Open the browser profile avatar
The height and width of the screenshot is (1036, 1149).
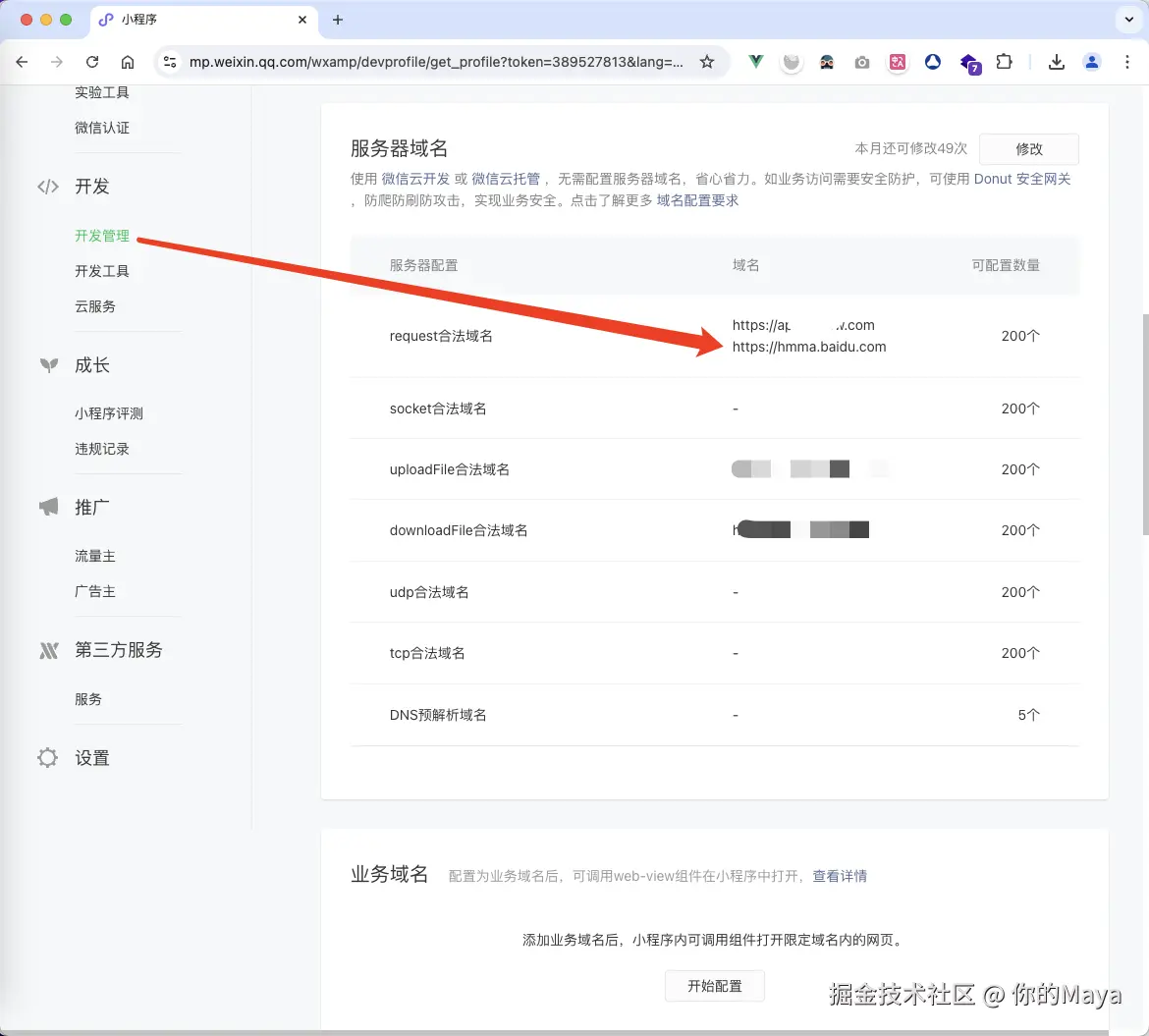(x=1092, y=62)
